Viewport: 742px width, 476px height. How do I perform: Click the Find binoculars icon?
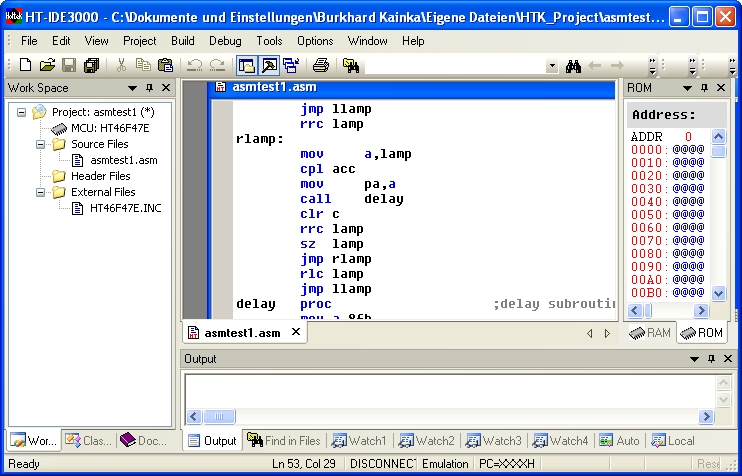pos(574,66)
